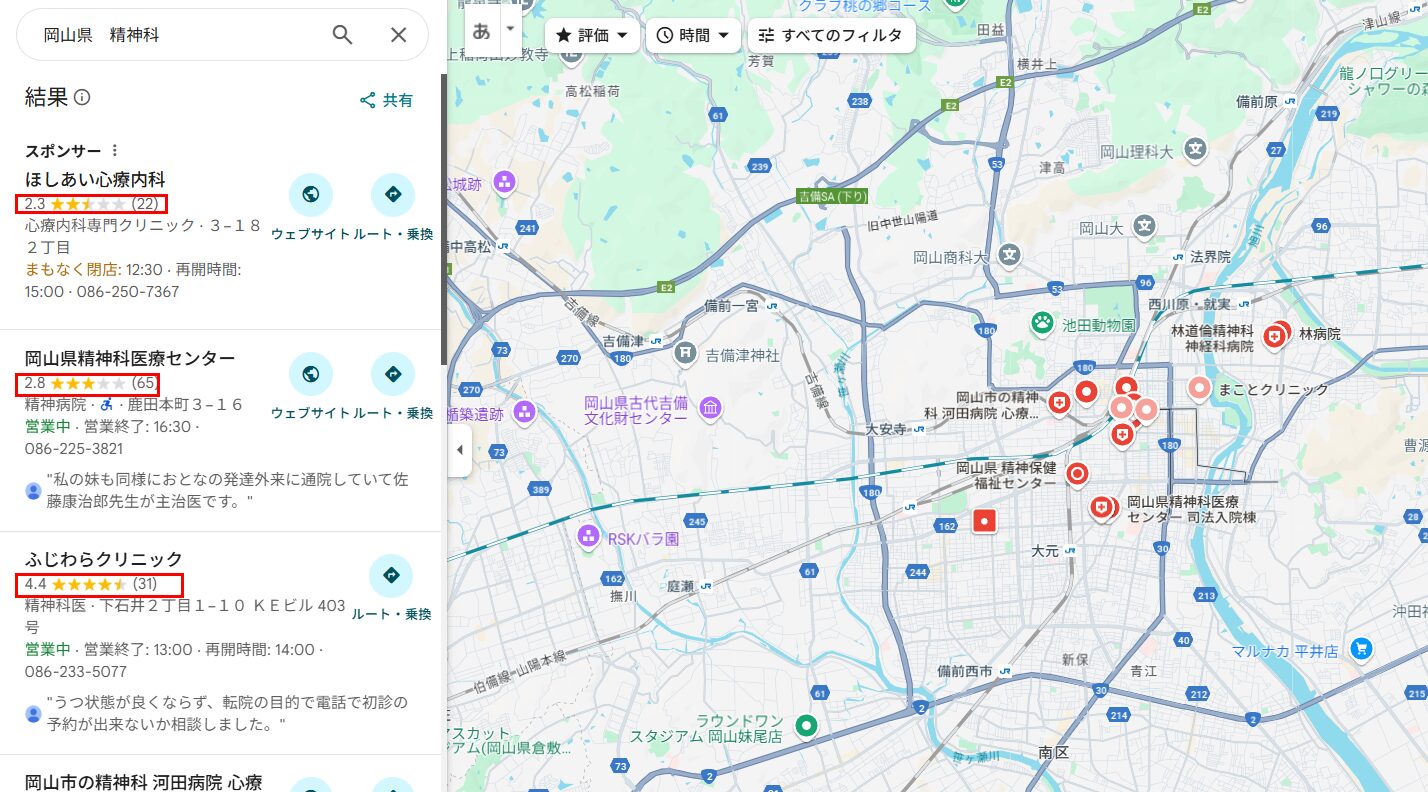Get directions icon for ふじわらクリニック

(x=391, y=576)
